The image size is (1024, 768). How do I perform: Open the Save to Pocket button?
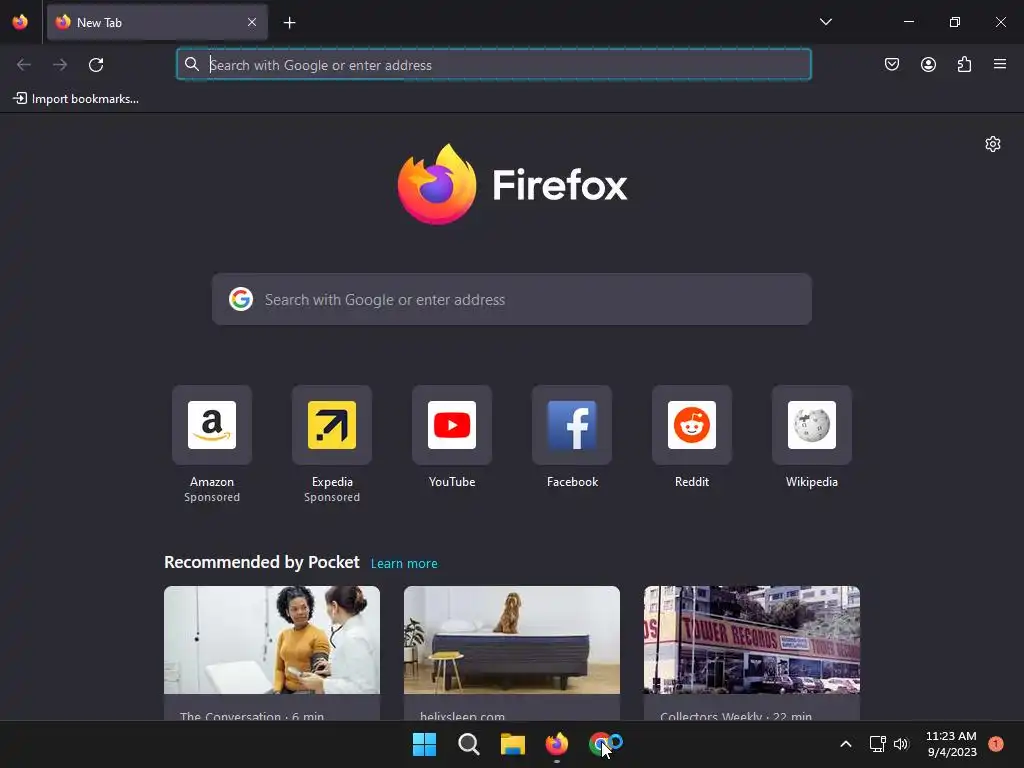pyautogui.click(x=892, y=64)
